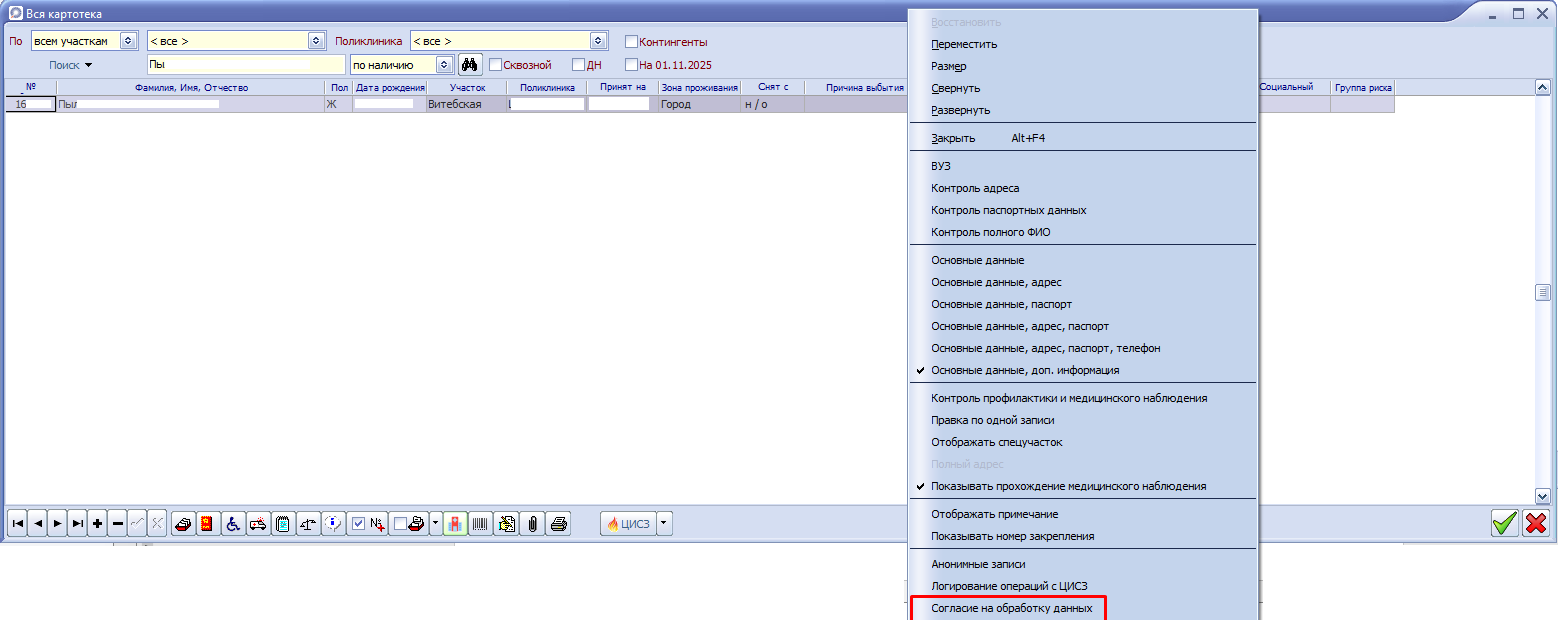Select 'Согласие на обработку данных' menu item
The width and height of the screenshot is (1558, 620).
pyautogui.click(x=1011, y=608)
